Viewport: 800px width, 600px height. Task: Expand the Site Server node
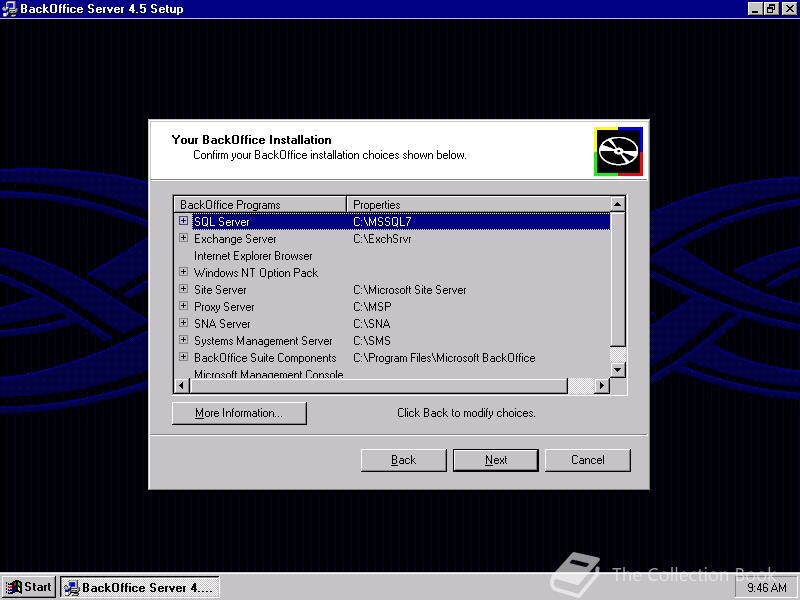183,289
